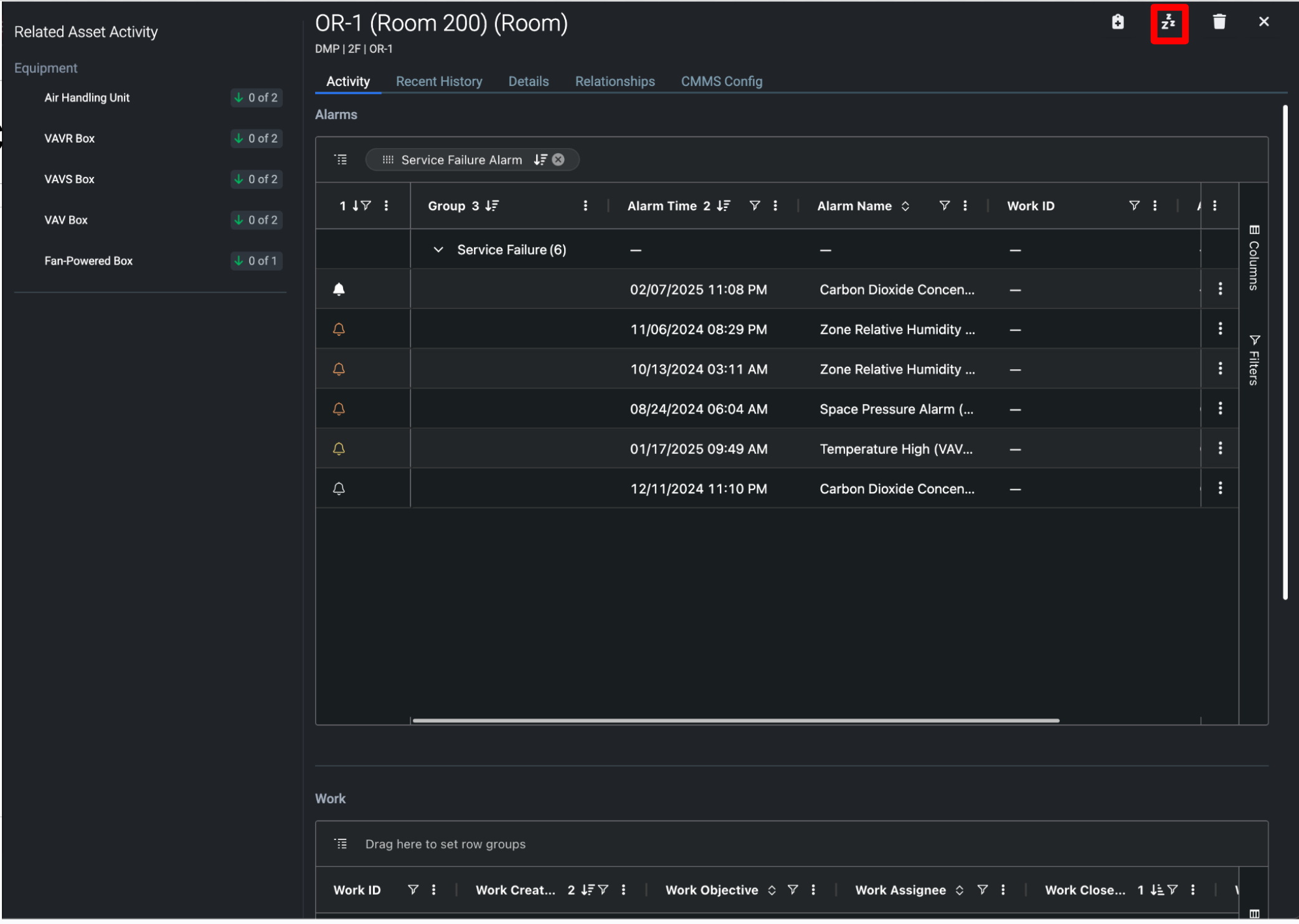Toggle the Filters side panel
This screenshot has width=1299, height=924.
click(x=1254, y=360)
